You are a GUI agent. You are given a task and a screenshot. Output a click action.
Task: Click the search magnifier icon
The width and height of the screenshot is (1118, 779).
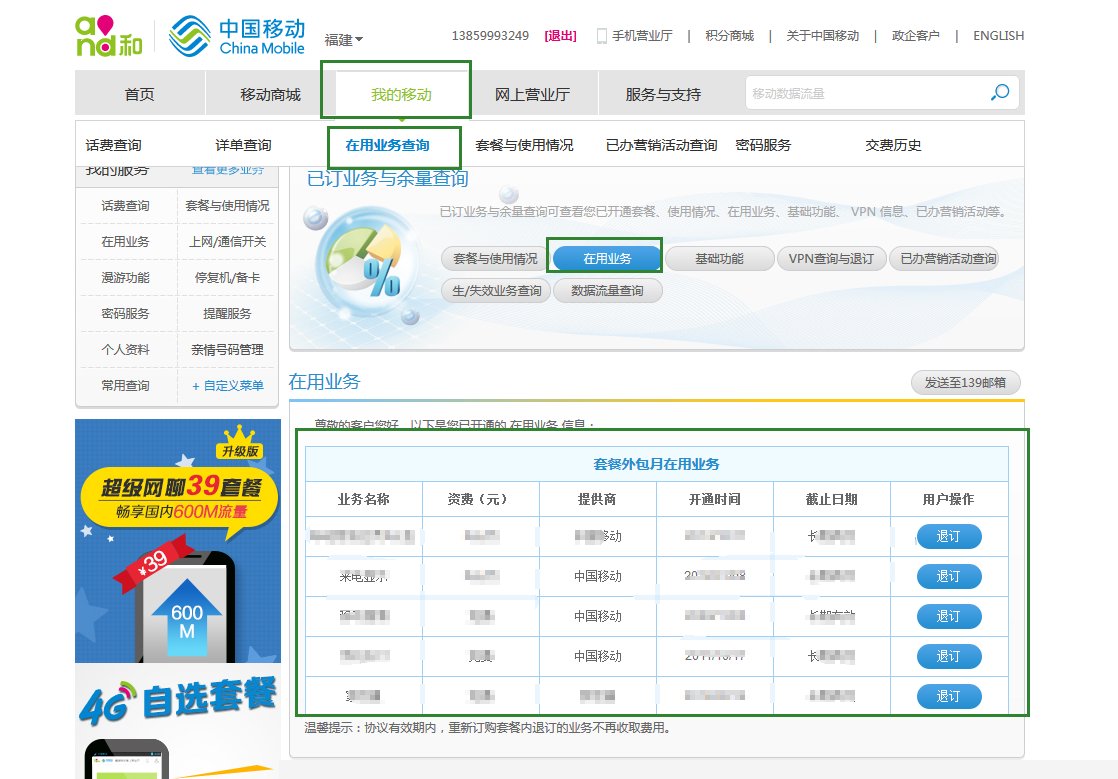(x=999, y=92)
